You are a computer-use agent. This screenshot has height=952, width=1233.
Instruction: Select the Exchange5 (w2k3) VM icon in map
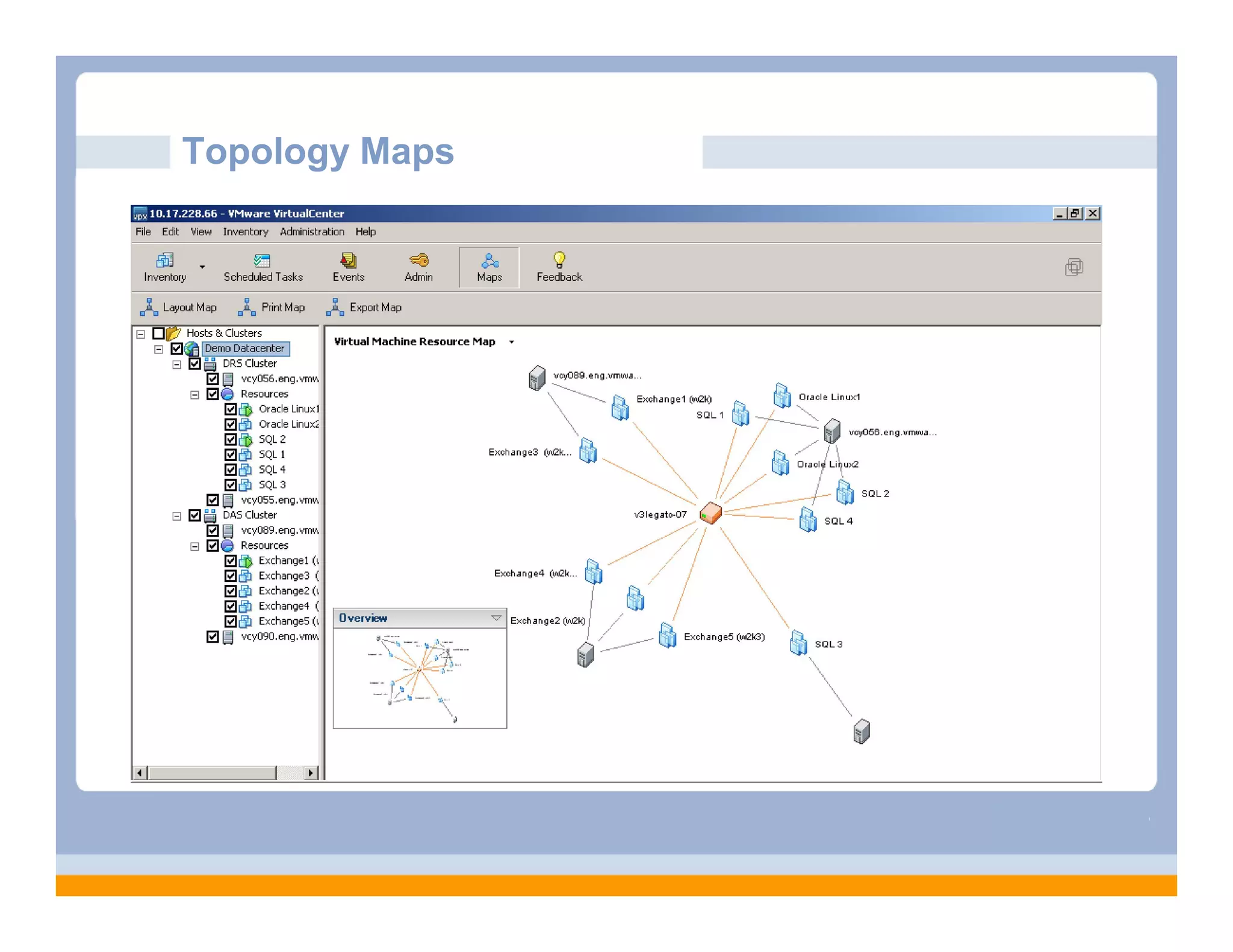coord(667,635)
